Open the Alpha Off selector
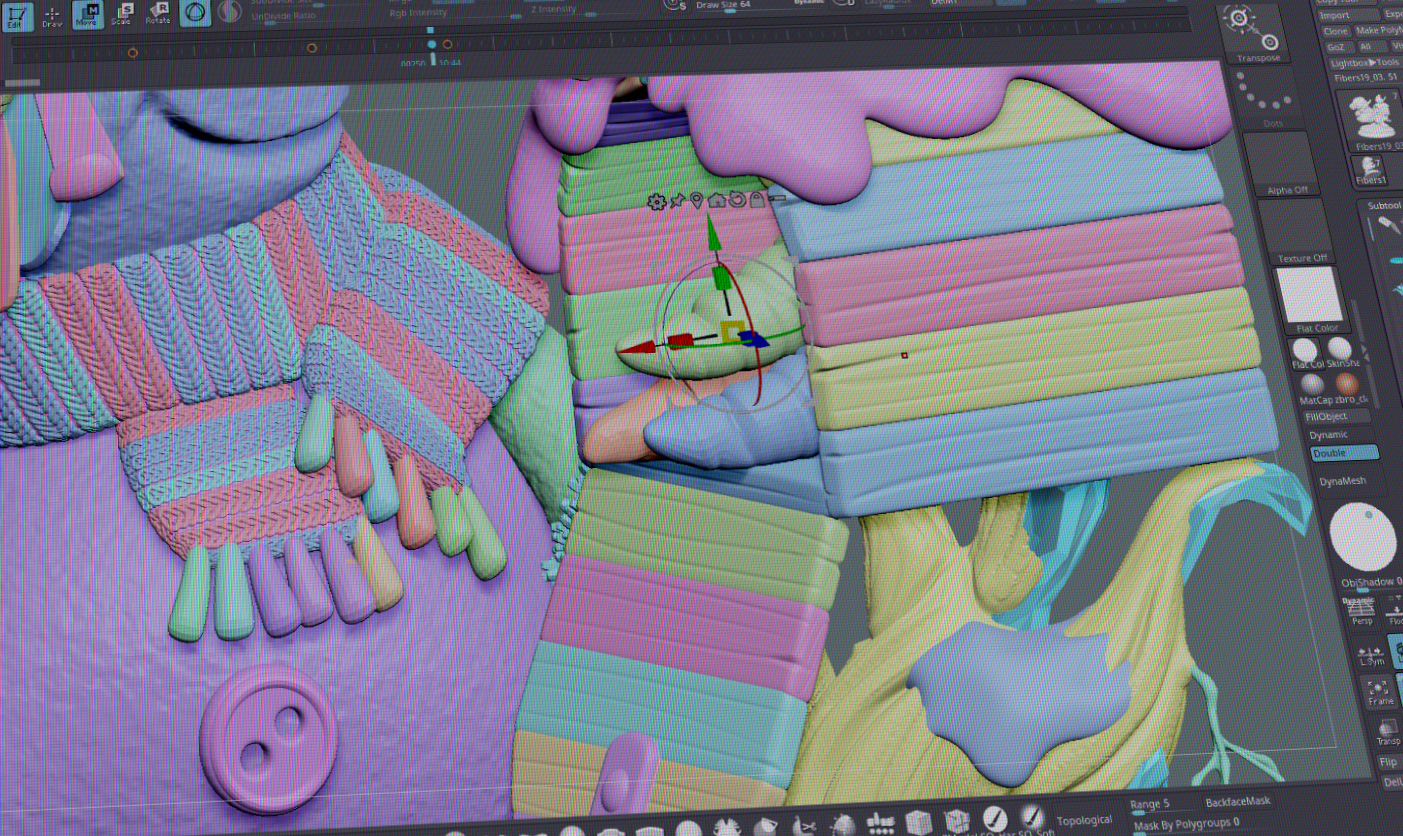Image resolution: width=1403 pixels, height=836 pixels. tap(1284, 164)
